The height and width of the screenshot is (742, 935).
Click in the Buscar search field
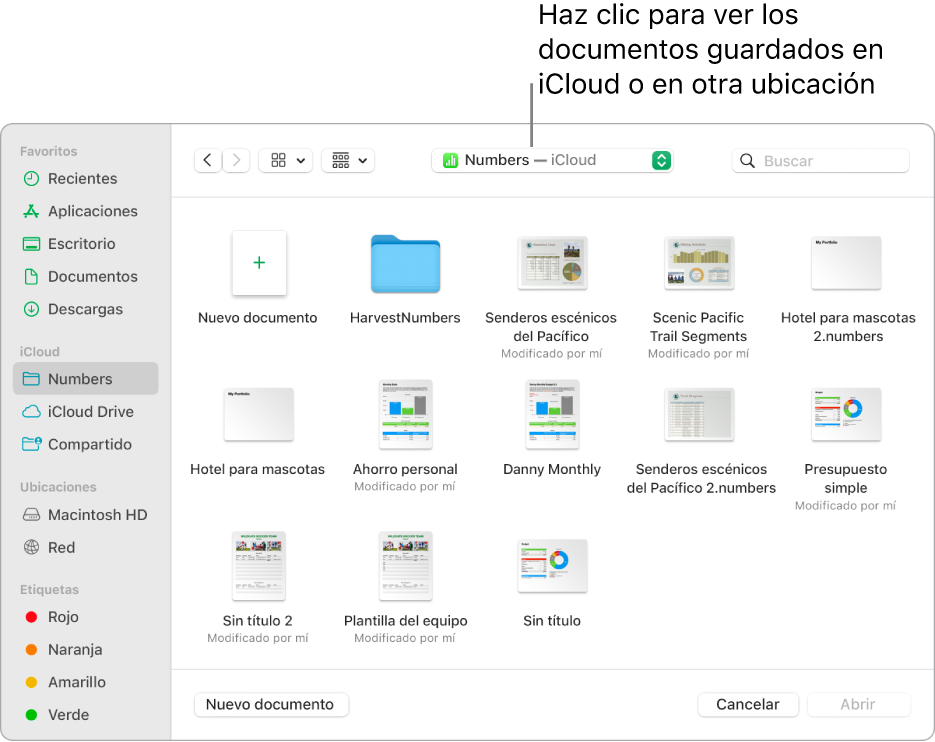point(821,160)
